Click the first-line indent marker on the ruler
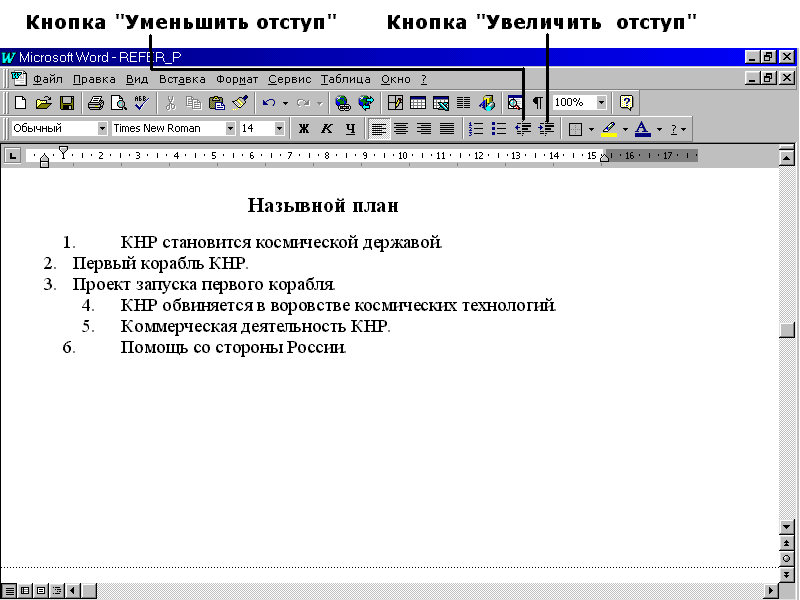This screenshot has width=800, height=600. pyautogui.click(x=63, y=152)
